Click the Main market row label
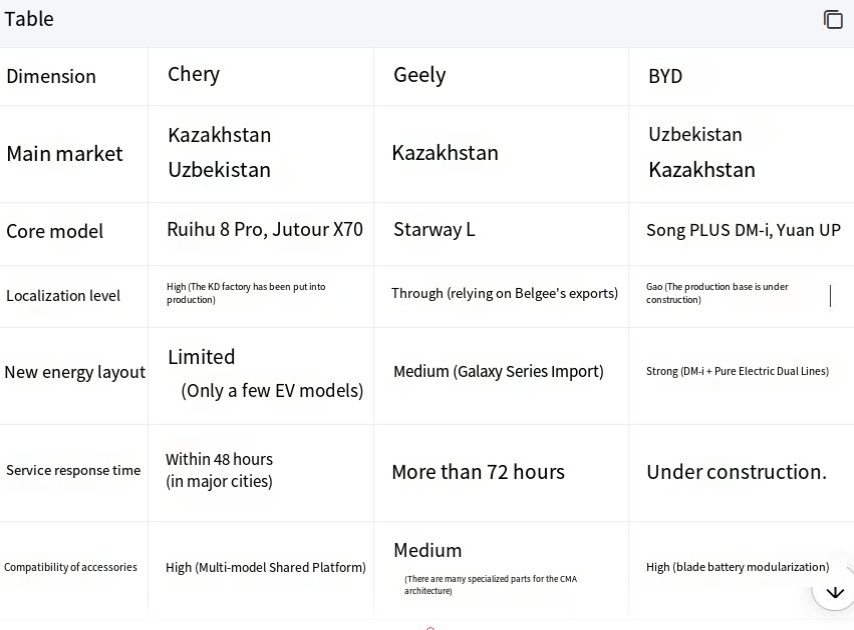Viewport: 854px width, 630px height. (64, 153)
